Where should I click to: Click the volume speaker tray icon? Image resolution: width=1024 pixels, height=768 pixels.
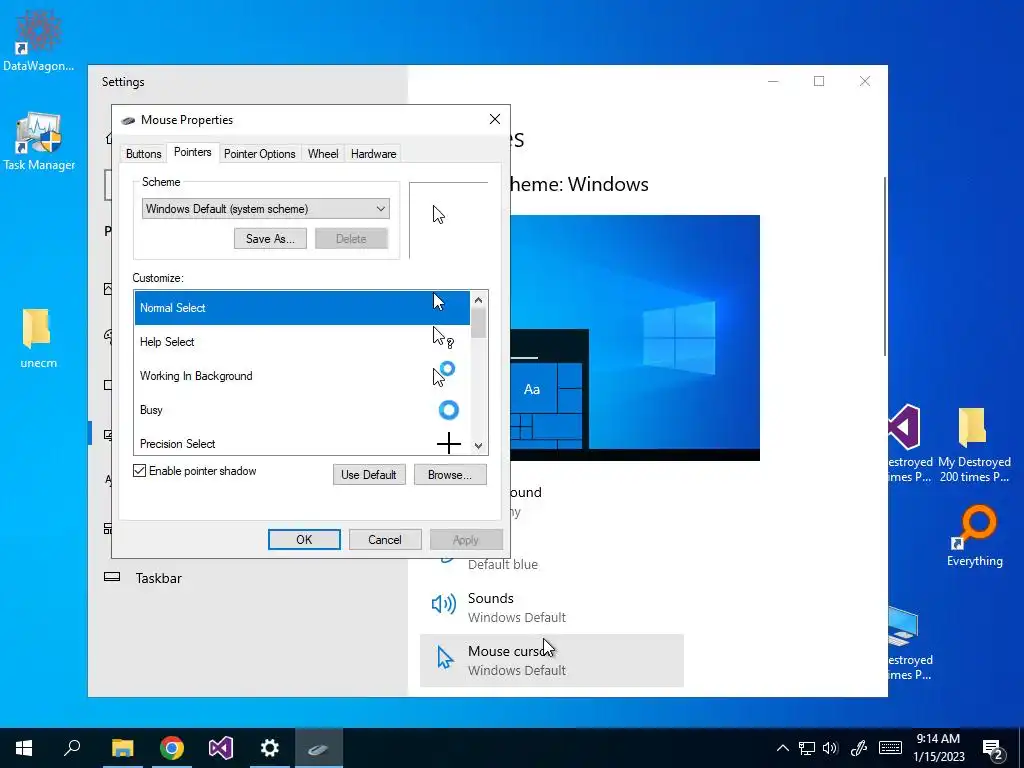tap(831, 748)
